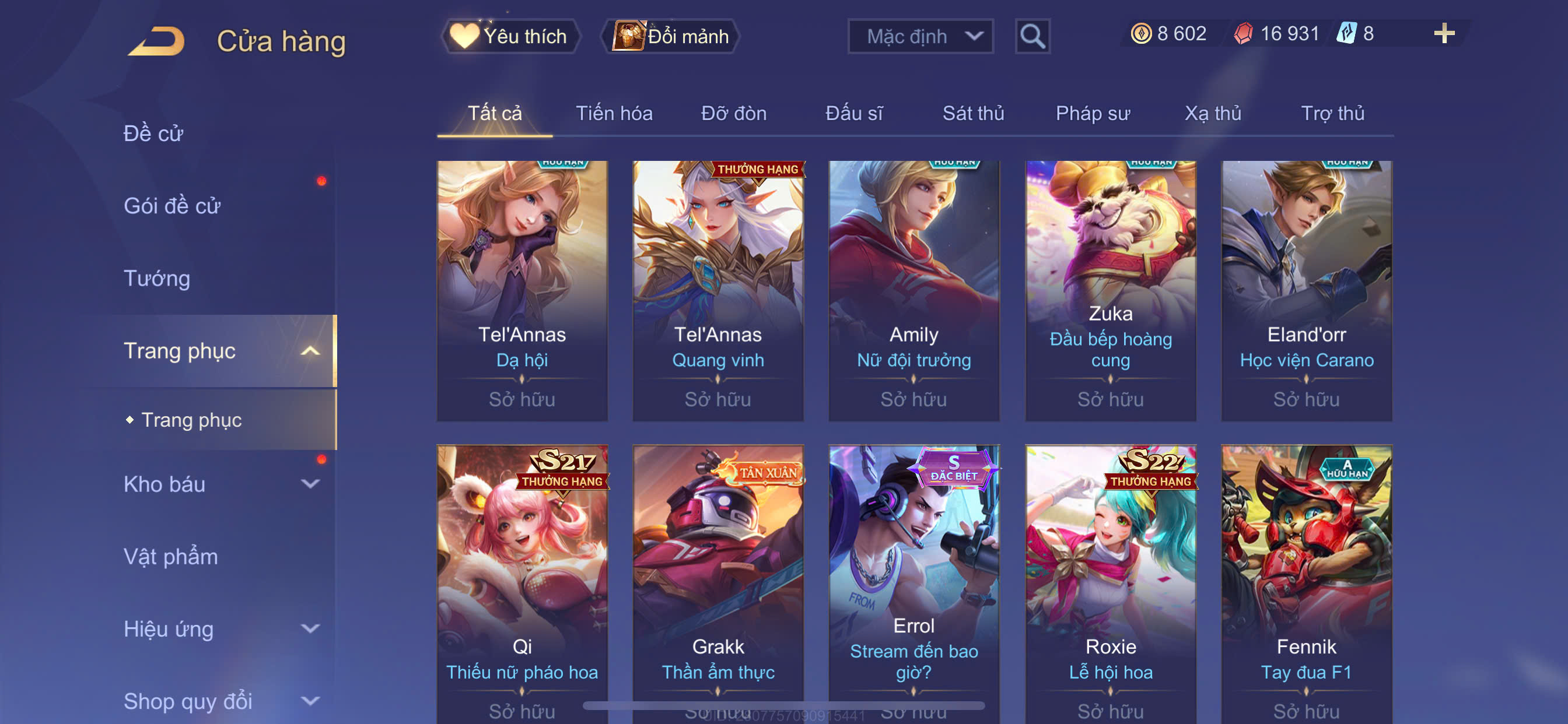Image resolution: width=1568 pixels, height=724 pixels.
Task: Click the chest icon in Đổi mảnh
Action: click(x=628, y=36)
